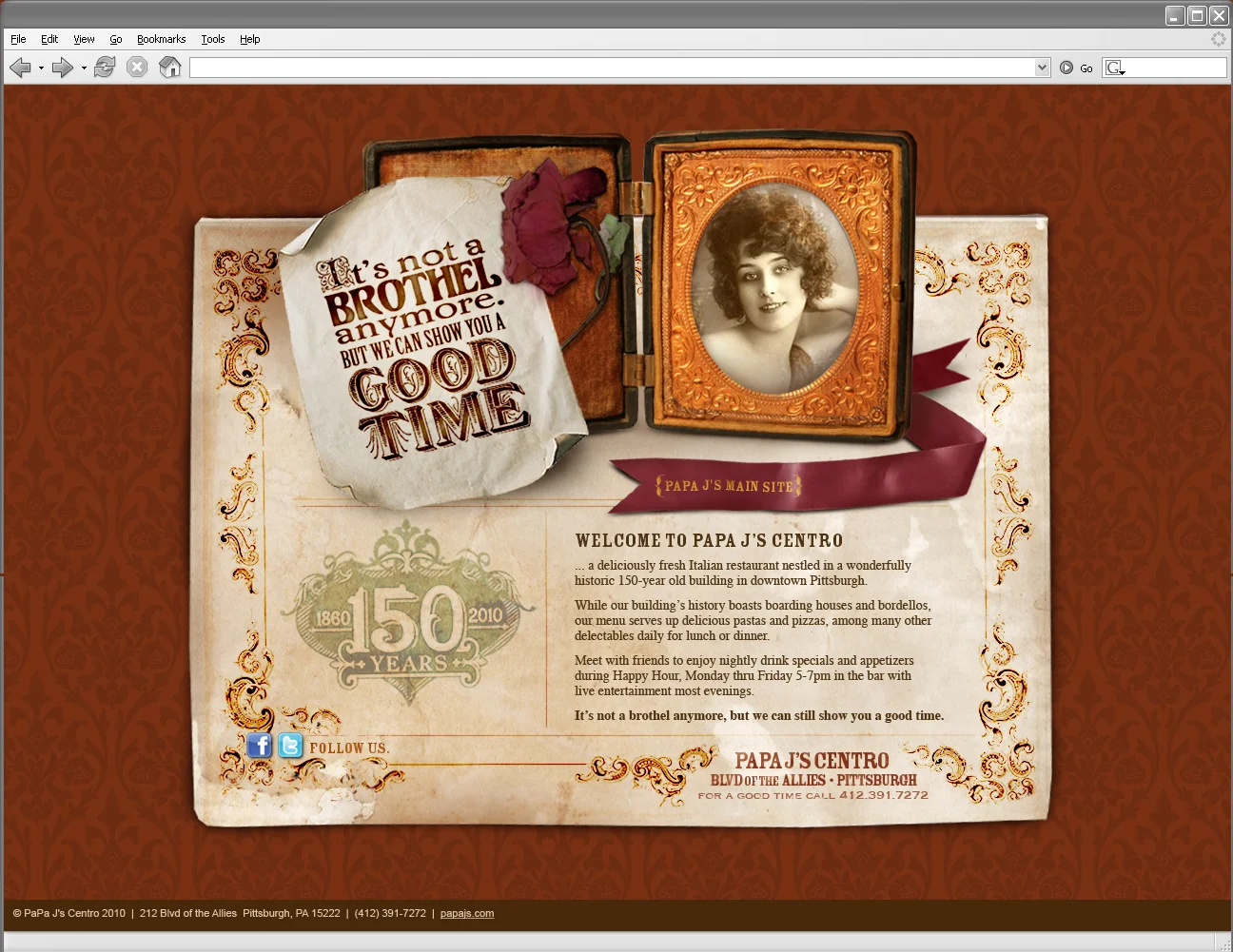The height and width of the screenshot is (952, 1233).
Task: Open the Back history dropdown arrow
Action: click(x=41, y=68)
